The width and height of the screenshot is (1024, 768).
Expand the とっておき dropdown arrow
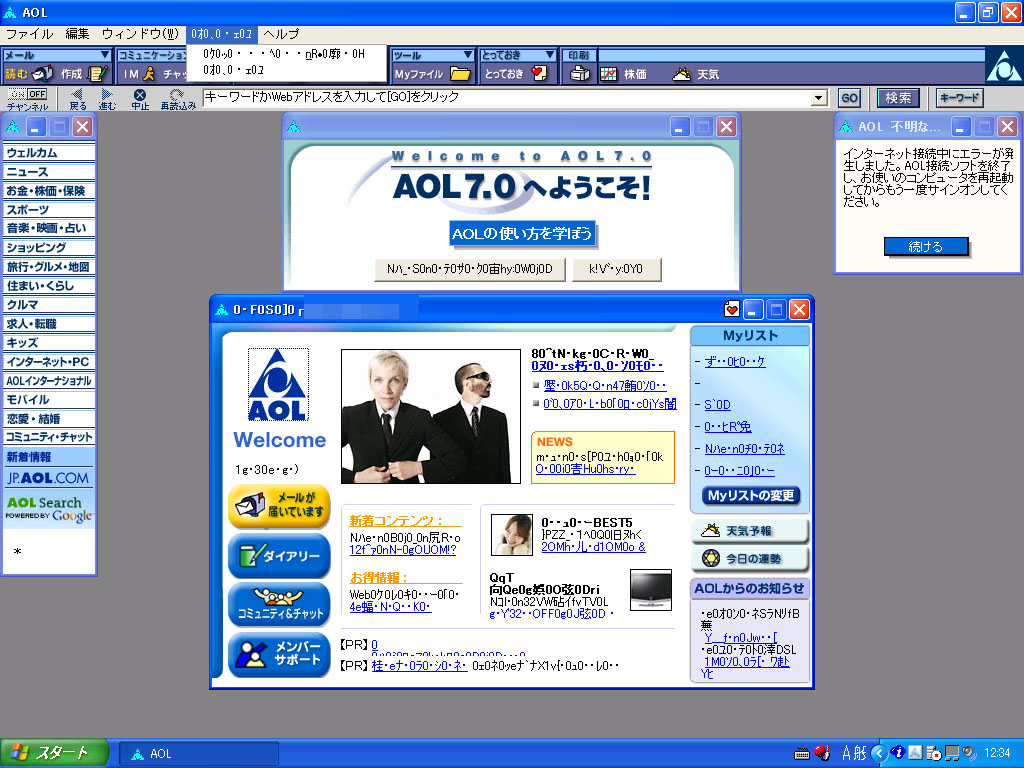[550, 55]
